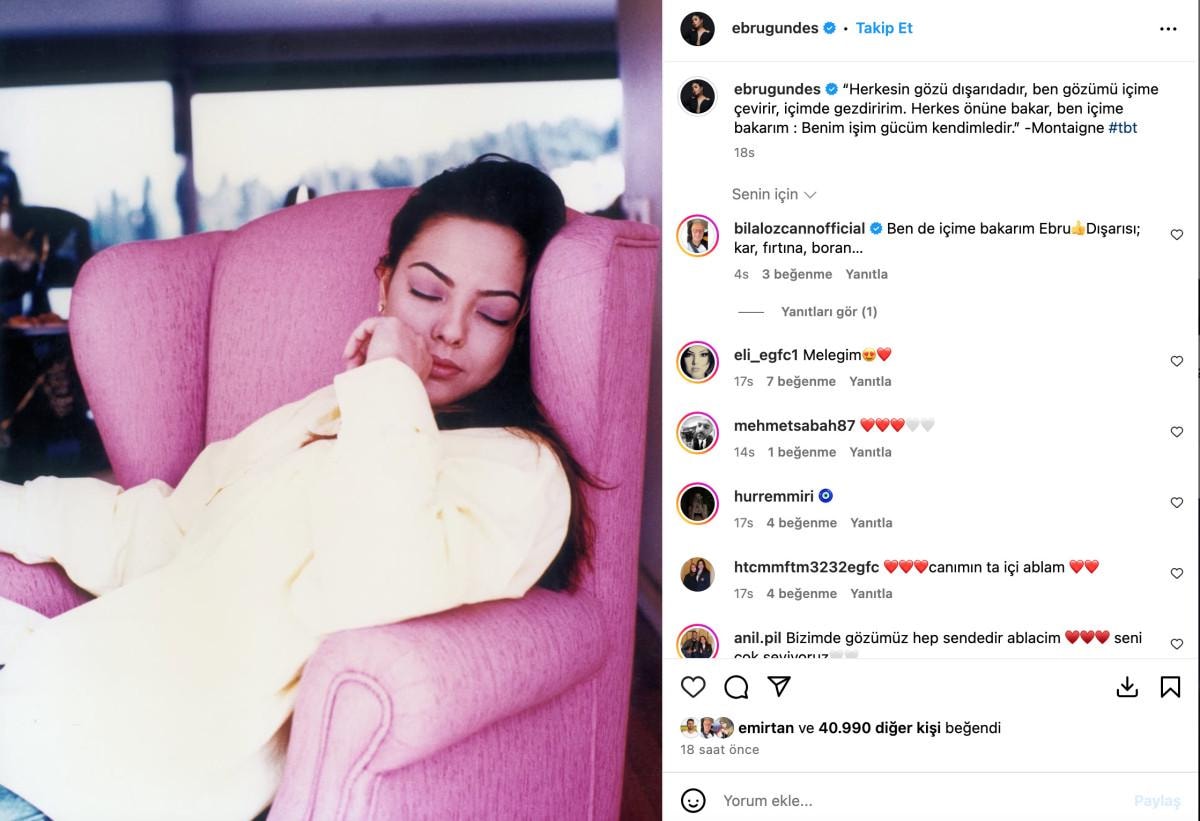Like hurremmiri's comment heart
The height and width of the screenshot is (821, 1200).
(1176, 503)
